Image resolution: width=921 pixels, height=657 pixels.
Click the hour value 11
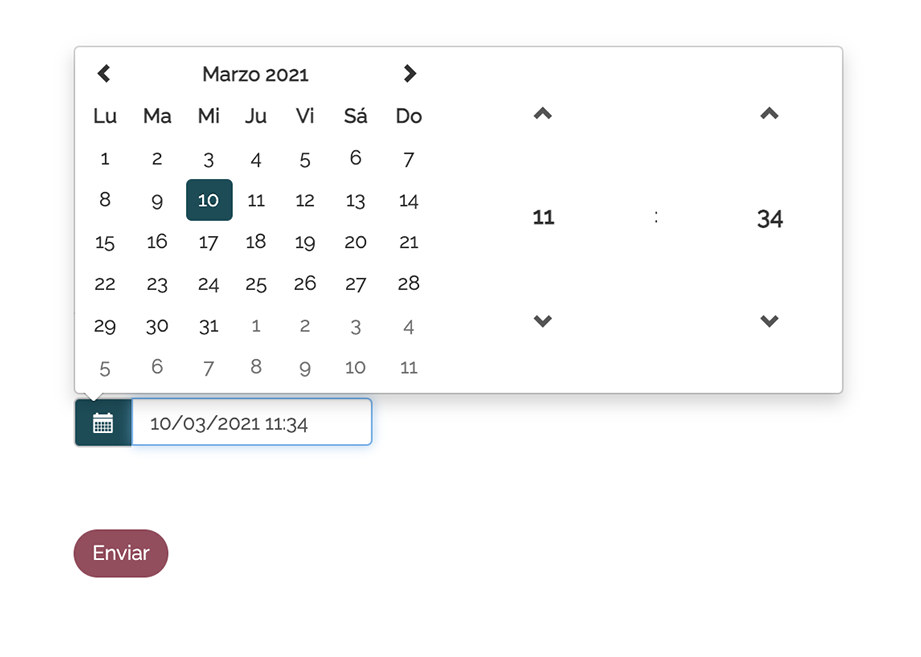tap(543, 218)
